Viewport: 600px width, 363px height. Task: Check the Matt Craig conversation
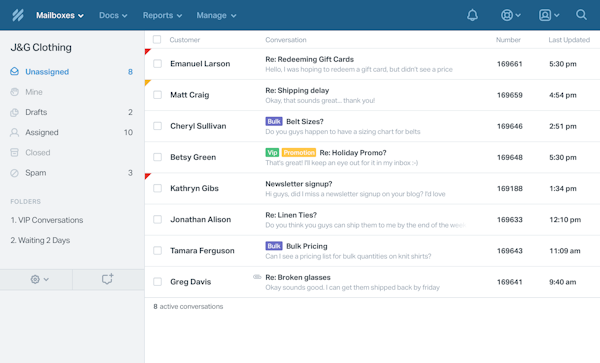tap(157, 95)
